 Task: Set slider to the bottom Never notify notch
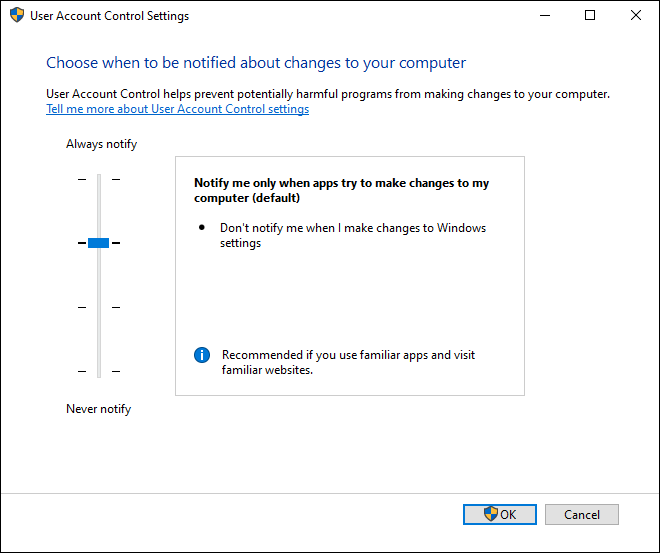point(99,372)
